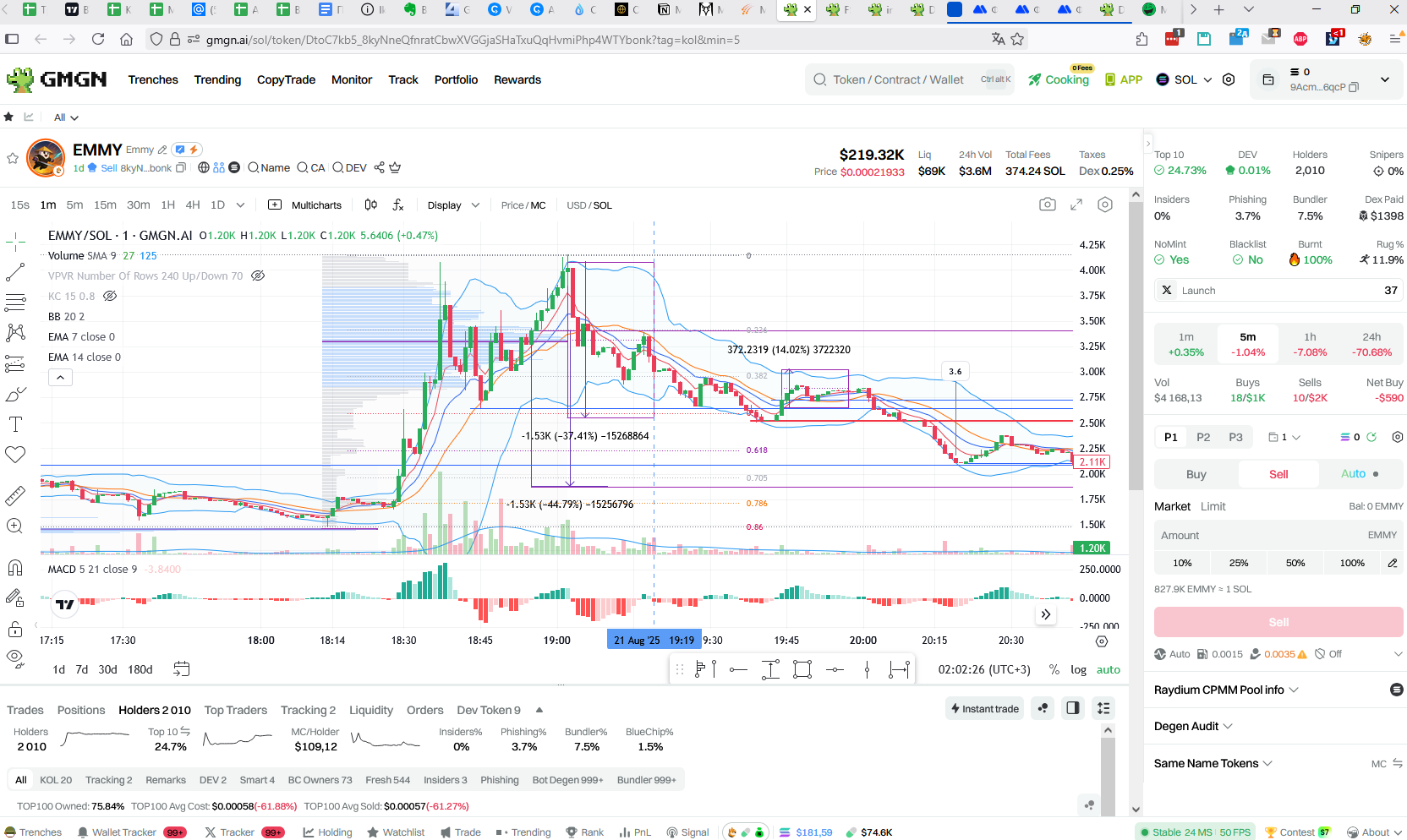Open fullscreen chart mode
This screenshot has height=840, width=1407.
coord(1076,205)
